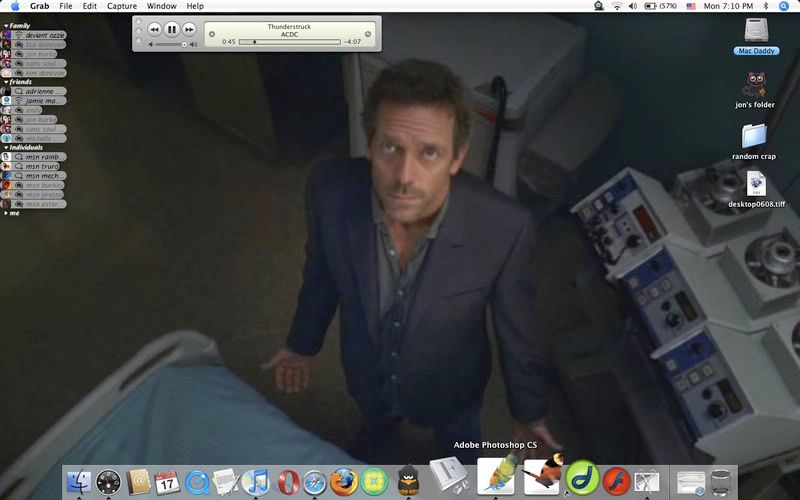Launch Opera browser from the Dock

(288, 482)
